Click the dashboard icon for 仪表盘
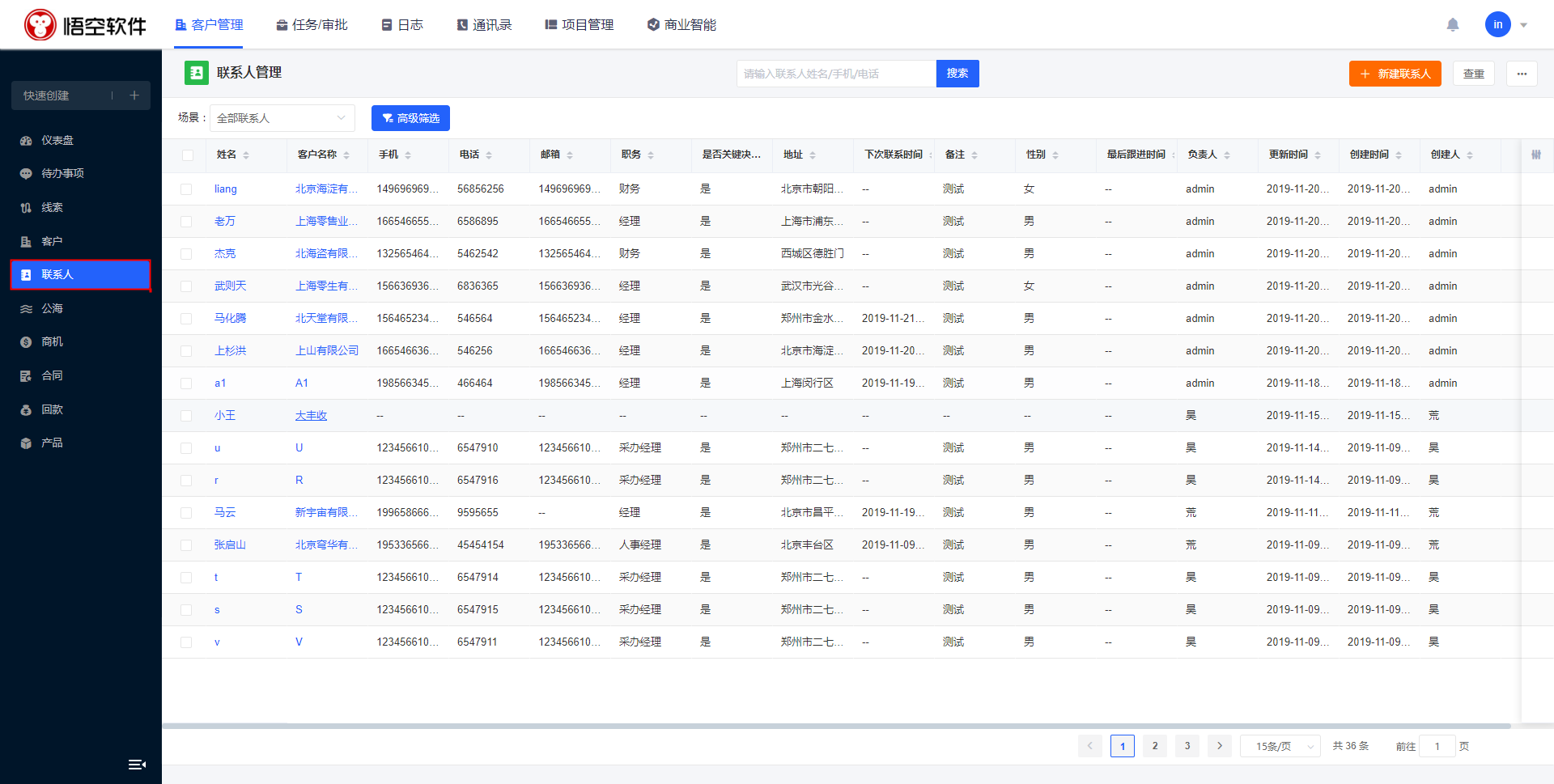 26,141
